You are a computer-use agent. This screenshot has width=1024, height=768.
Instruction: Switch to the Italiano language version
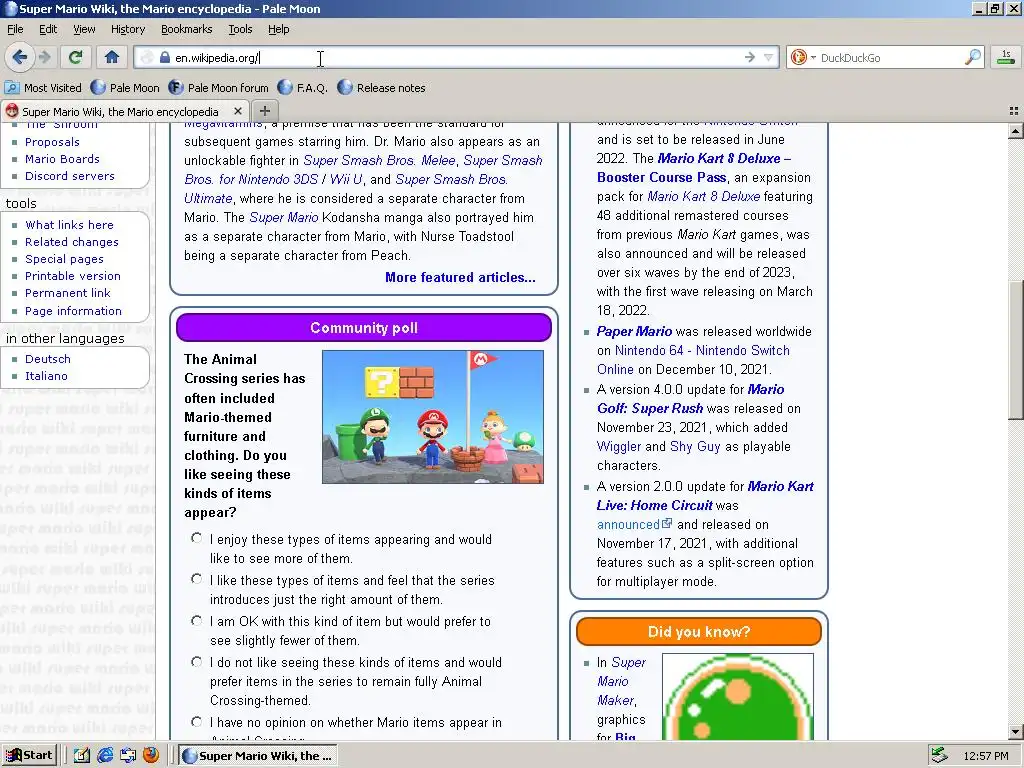tap(46, 376)
